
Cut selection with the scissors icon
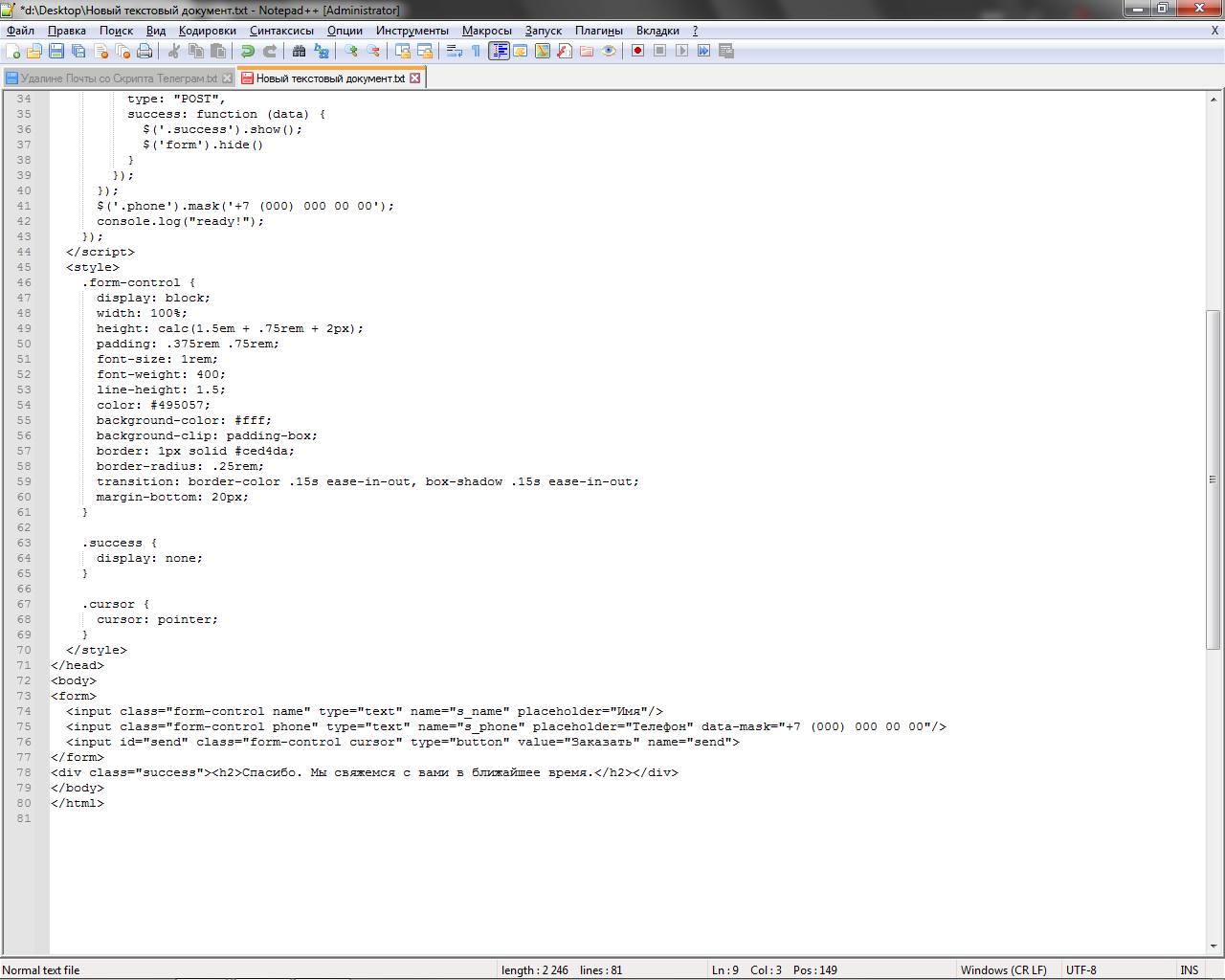click(174, 51)
